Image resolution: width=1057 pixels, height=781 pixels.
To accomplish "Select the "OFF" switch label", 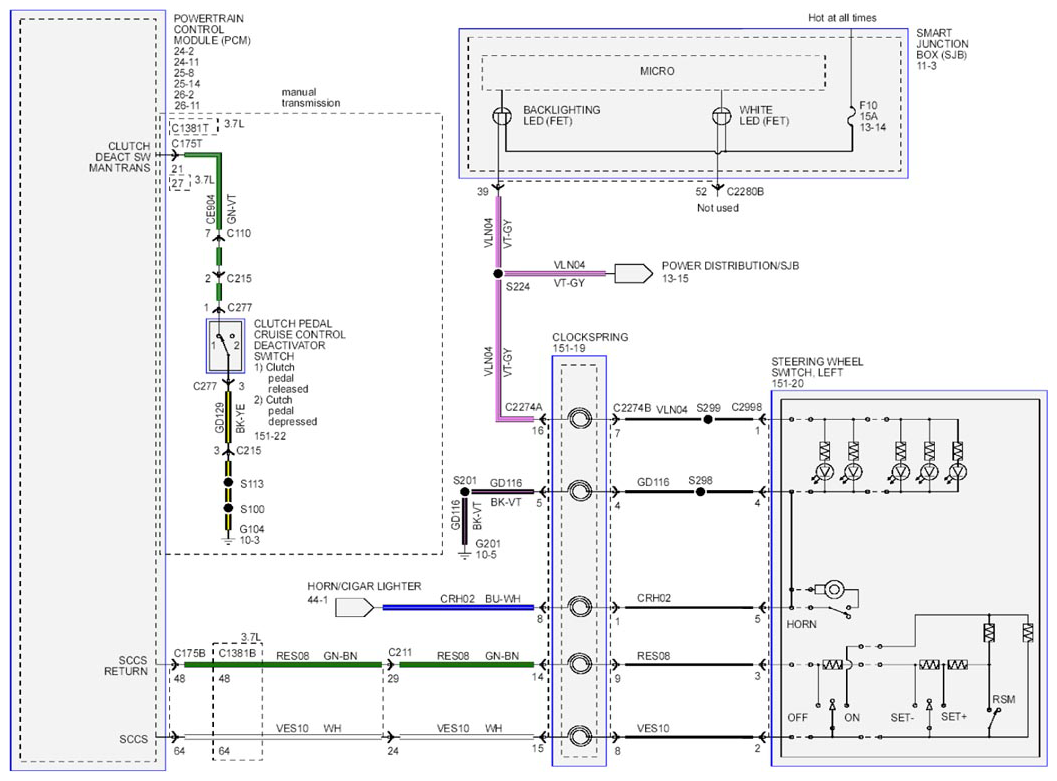I will coord(797,718).
